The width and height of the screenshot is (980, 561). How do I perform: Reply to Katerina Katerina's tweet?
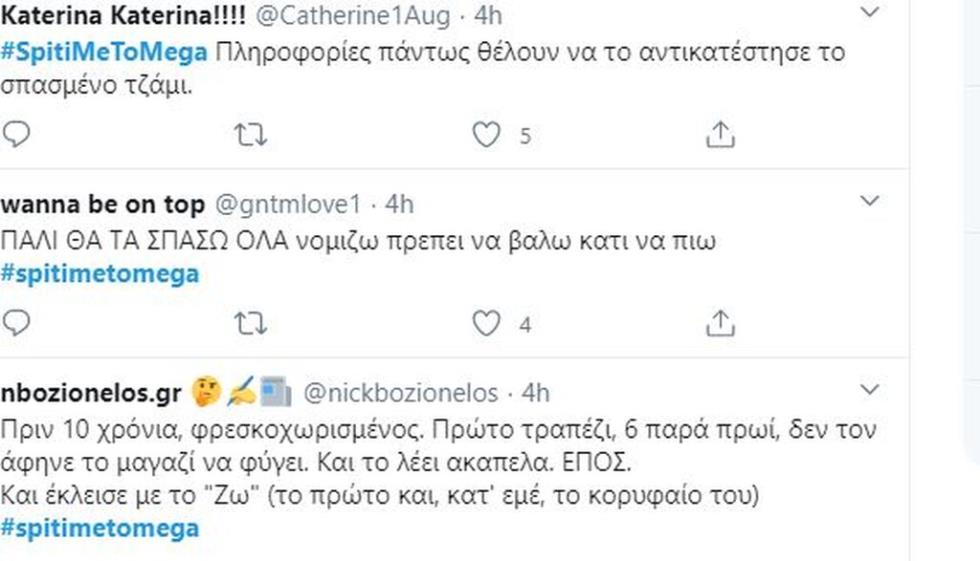point(16,134)
